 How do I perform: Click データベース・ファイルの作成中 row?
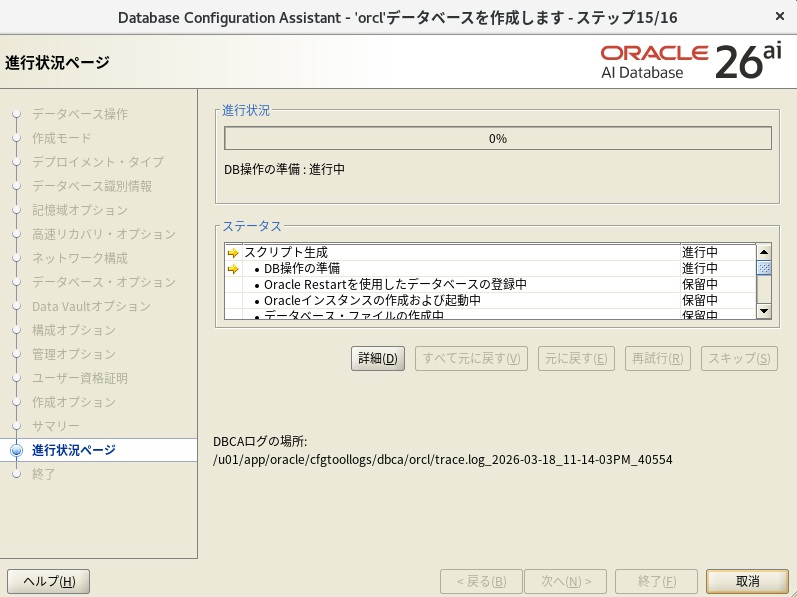click(490, 314)
